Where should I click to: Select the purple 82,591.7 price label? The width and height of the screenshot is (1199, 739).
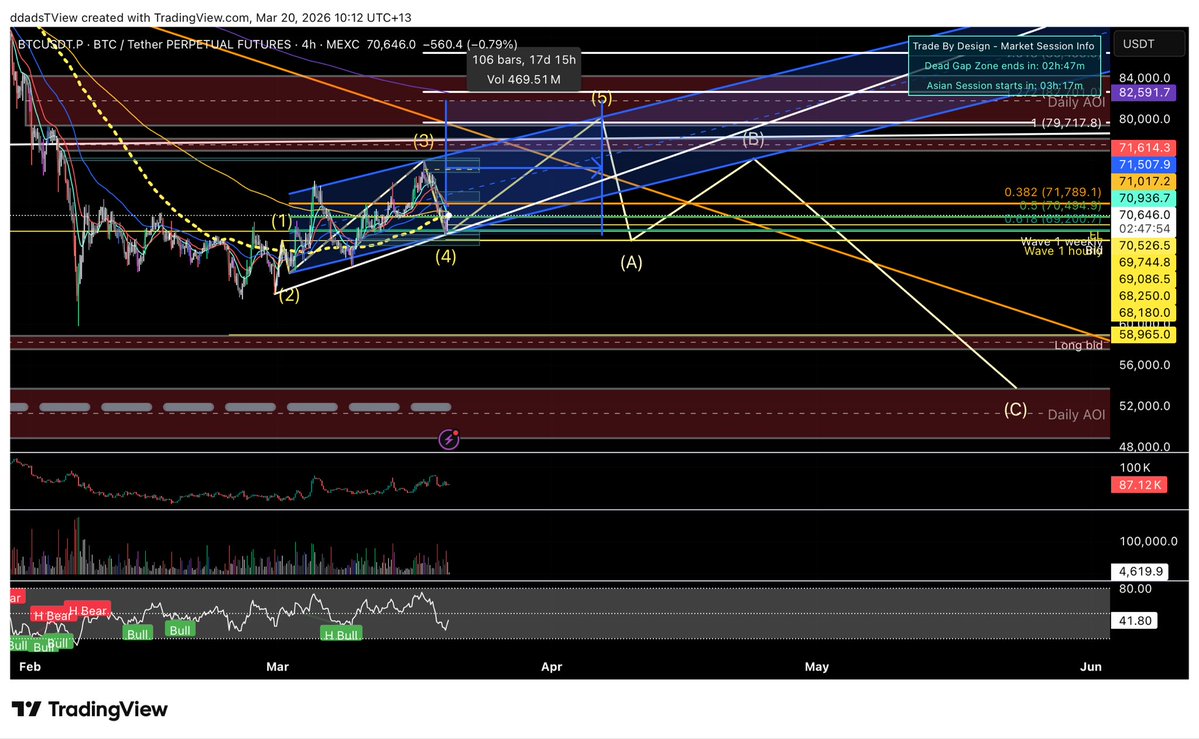point(1144,93)
